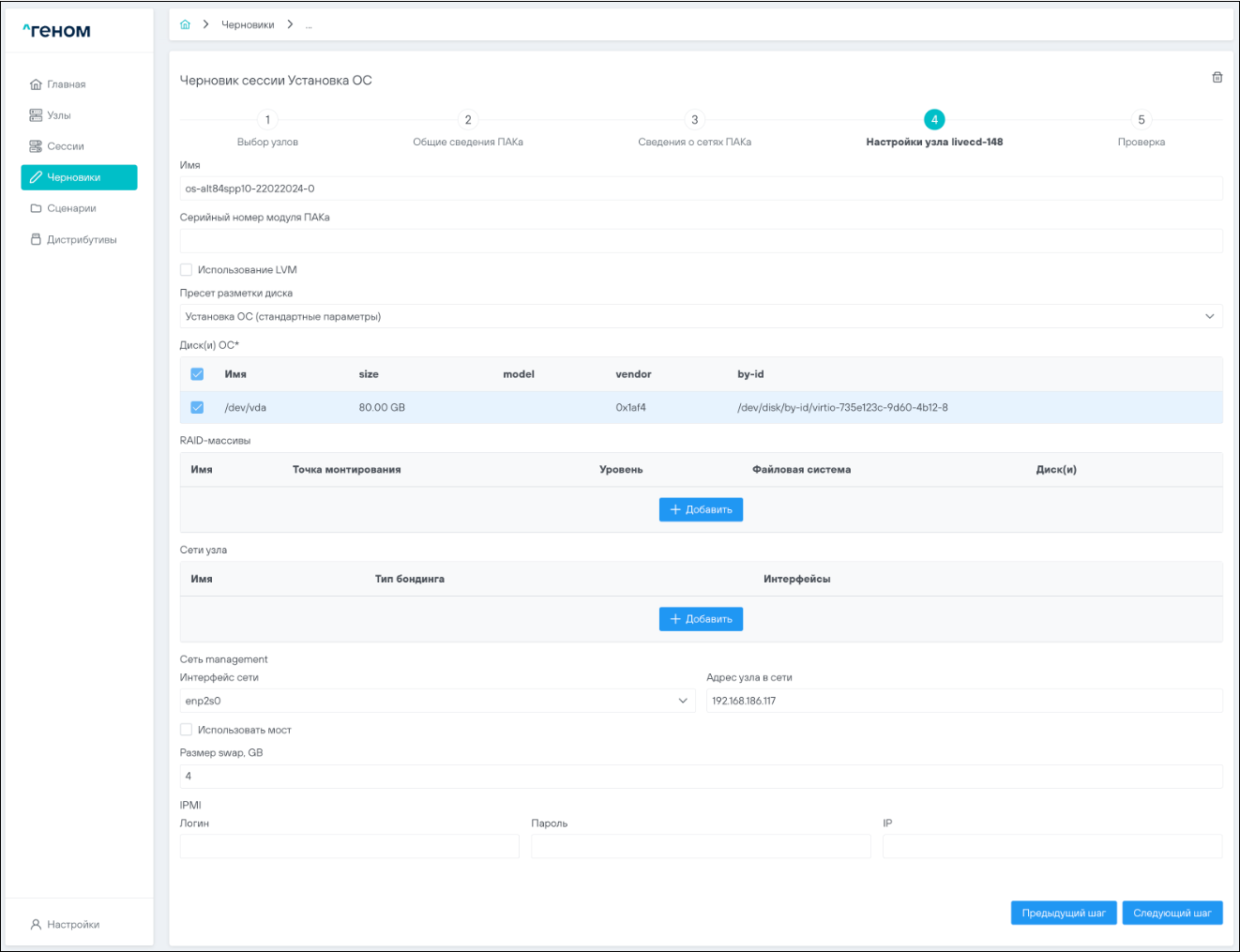Click the home icon in breadcrumb
The height and width of the screenshot is (952, 1240).
coord(185,24)
